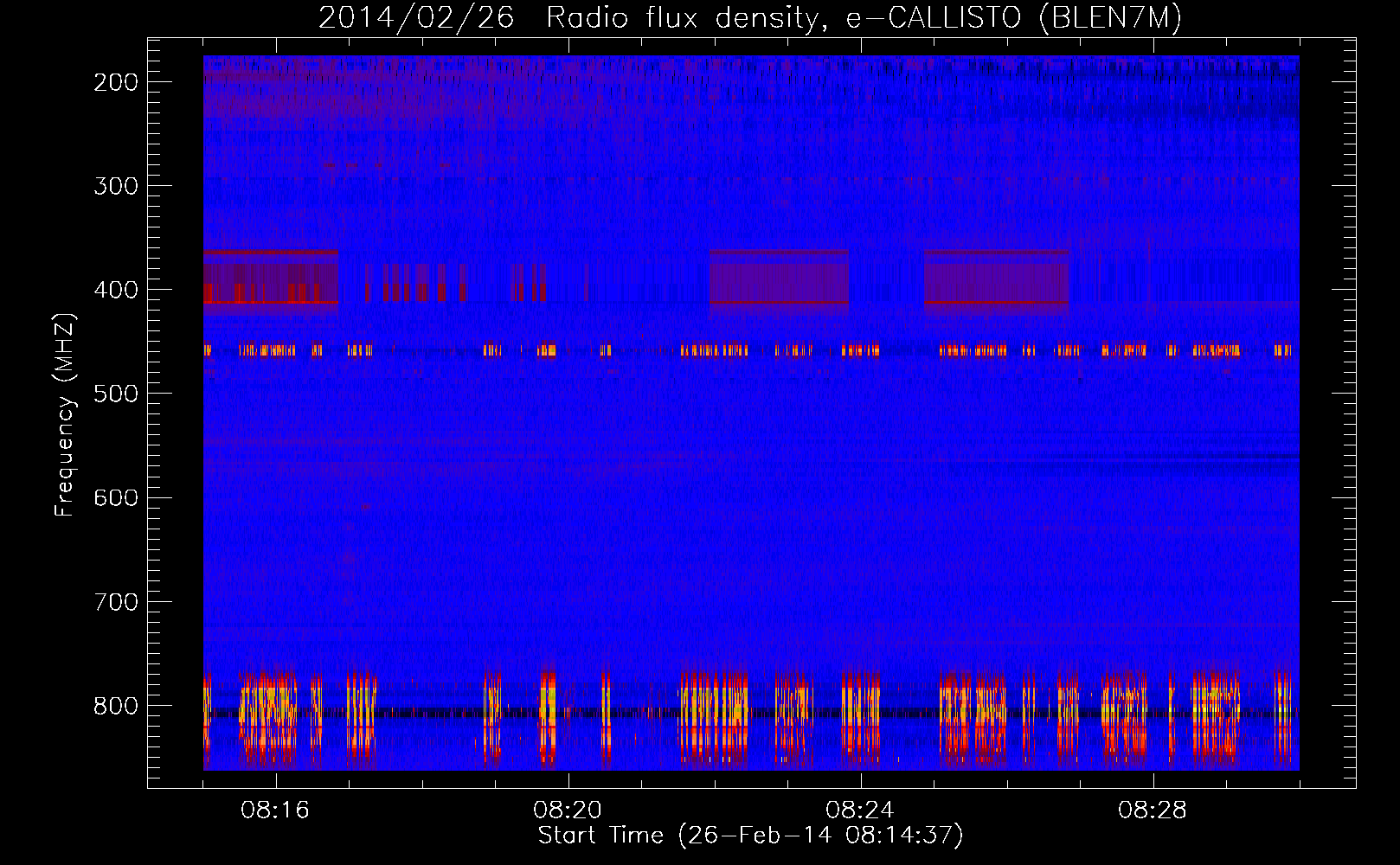Screen dimensions: 1400x865
Task: Click the 500 frequency tick label
Action: (116, 394)
